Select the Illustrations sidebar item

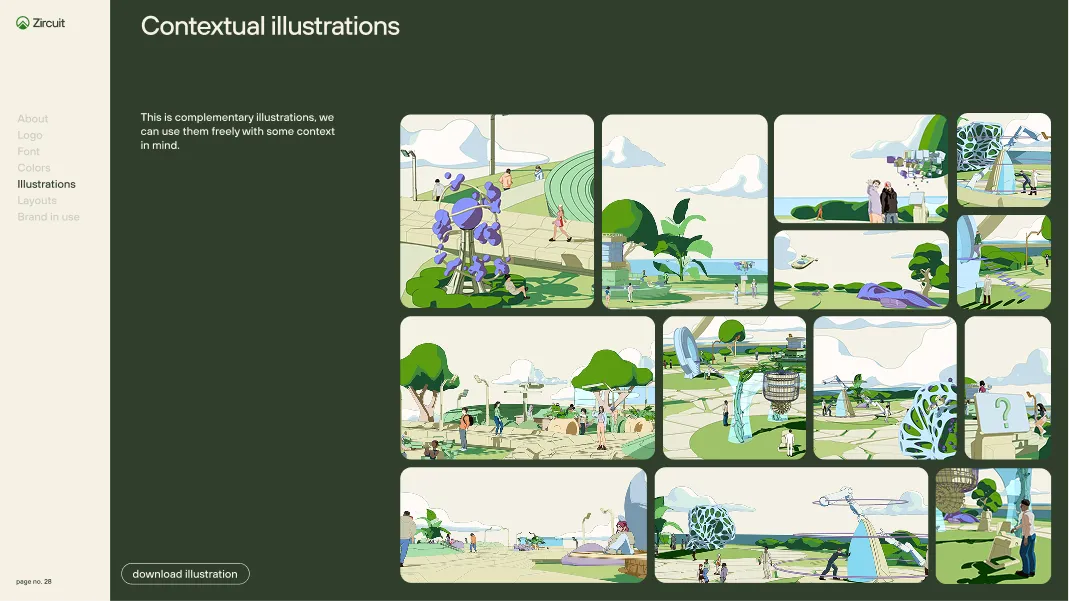(46, 184)
